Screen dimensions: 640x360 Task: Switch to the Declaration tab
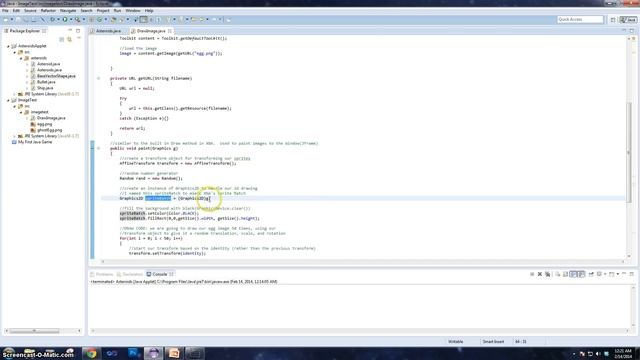click(130, 274)
